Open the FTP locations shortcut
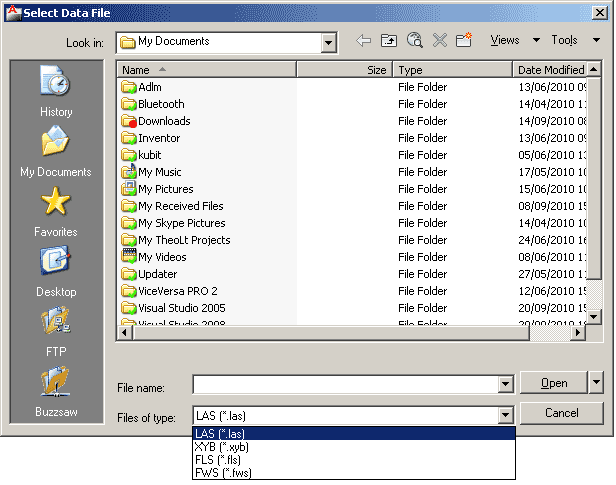 (x=56, y=332)
